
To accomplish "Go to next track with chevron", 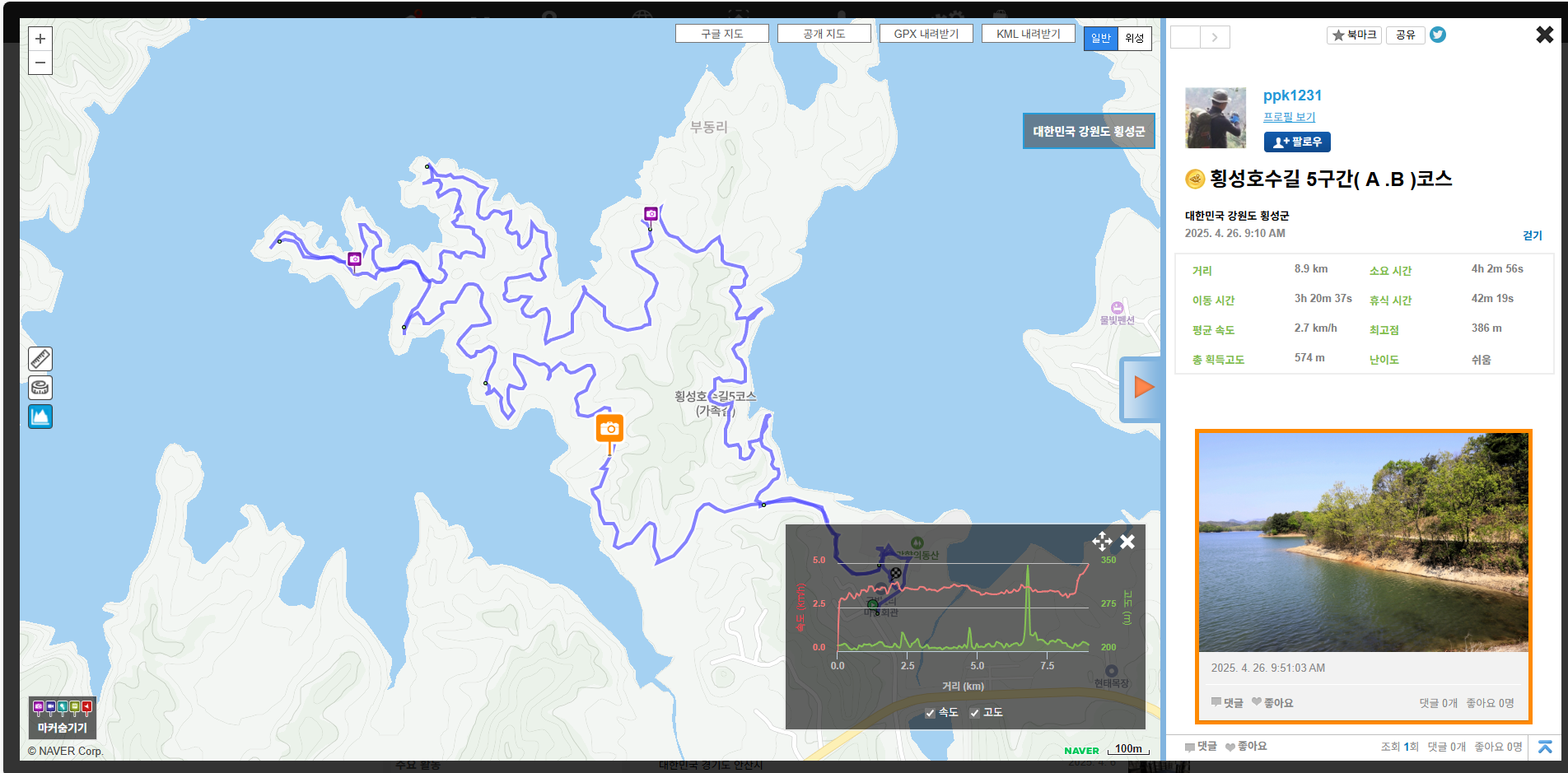I will coord(1215,37).
